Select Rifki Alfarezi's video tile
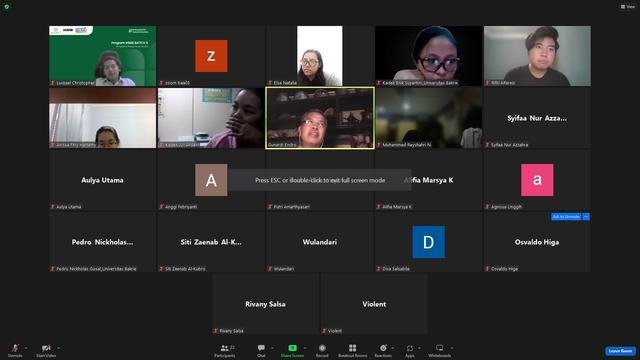Viewport: 640px width, 360px height. click(537, 56)
